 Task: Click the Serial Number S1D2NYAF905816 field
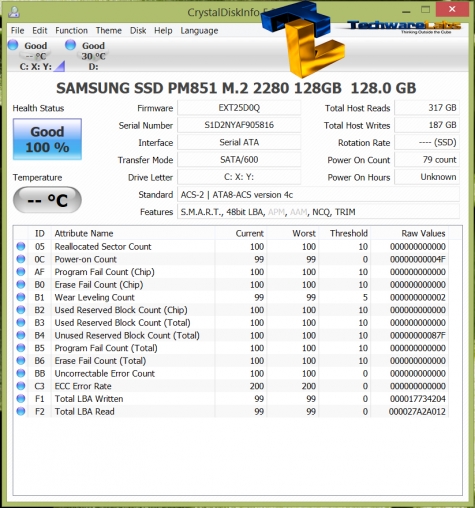point(239,125)
